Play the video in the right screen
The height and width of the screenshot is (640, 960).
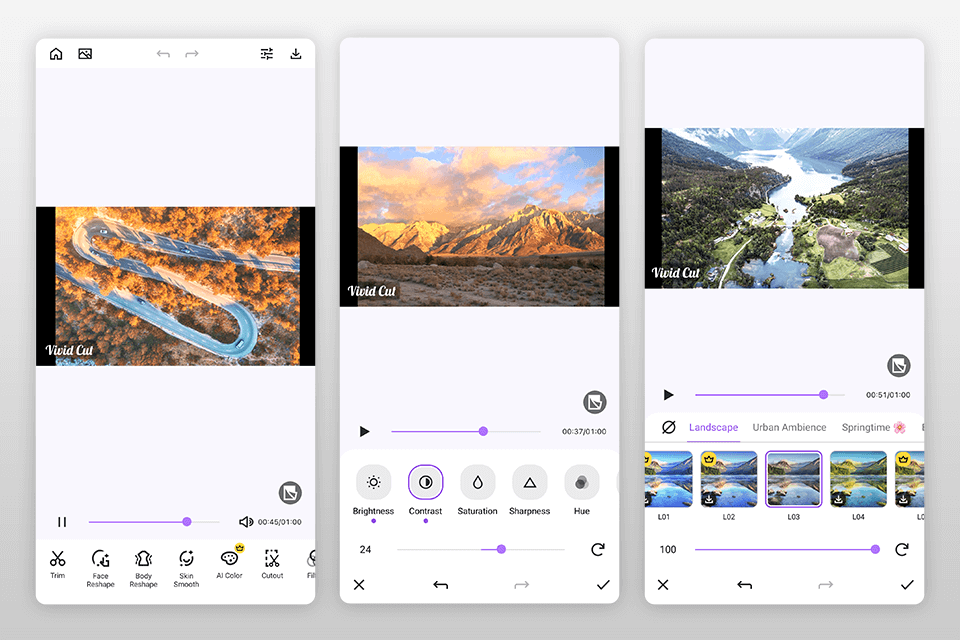669,395
